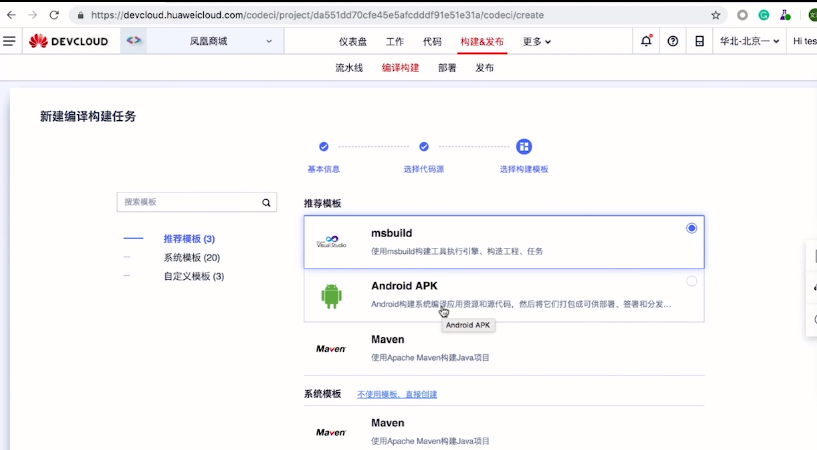This screenshot has width=817, height=450.
Task: Switch to the 部署 sub-tab
Action: [447, 68]
